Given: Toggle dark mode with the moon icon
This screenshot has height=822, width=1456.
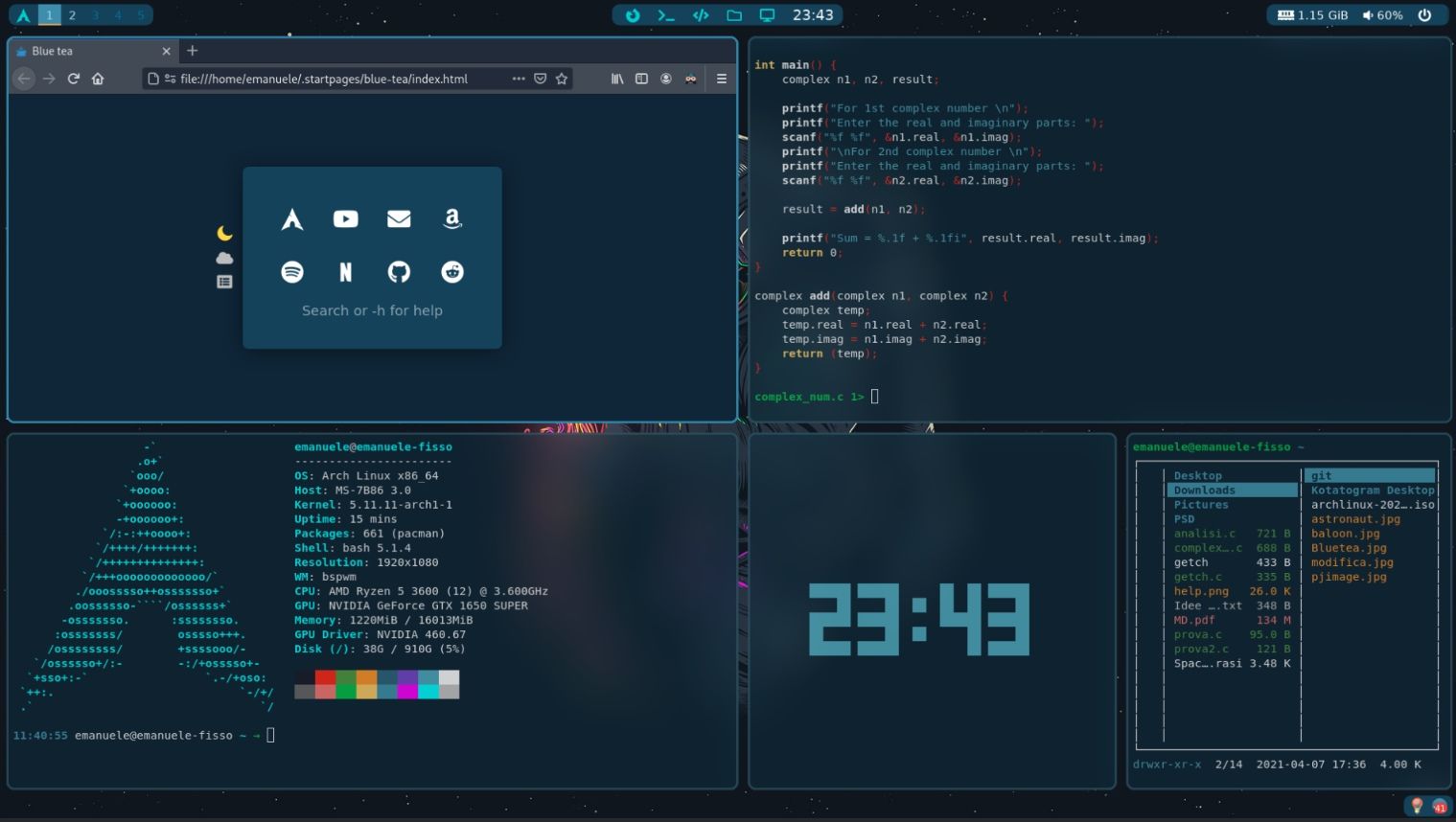Looking at the screenshot, I should pos(223,233).
